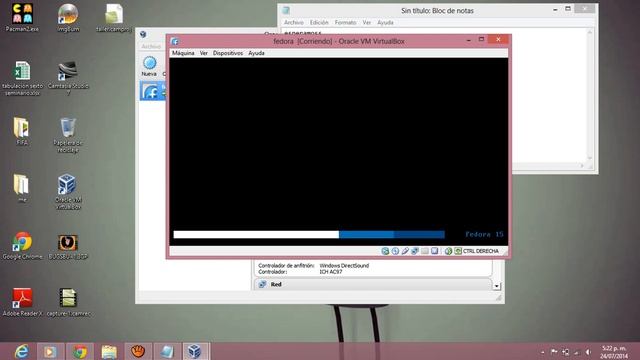Select the ImgBurn desktop icon

pos(68,18)
